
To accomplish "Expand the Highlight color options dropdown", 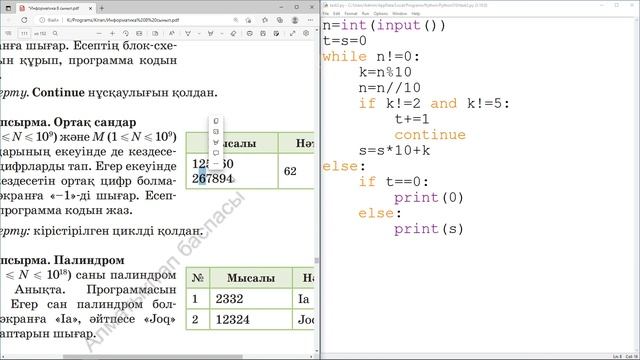I will (x=221, y=33).
